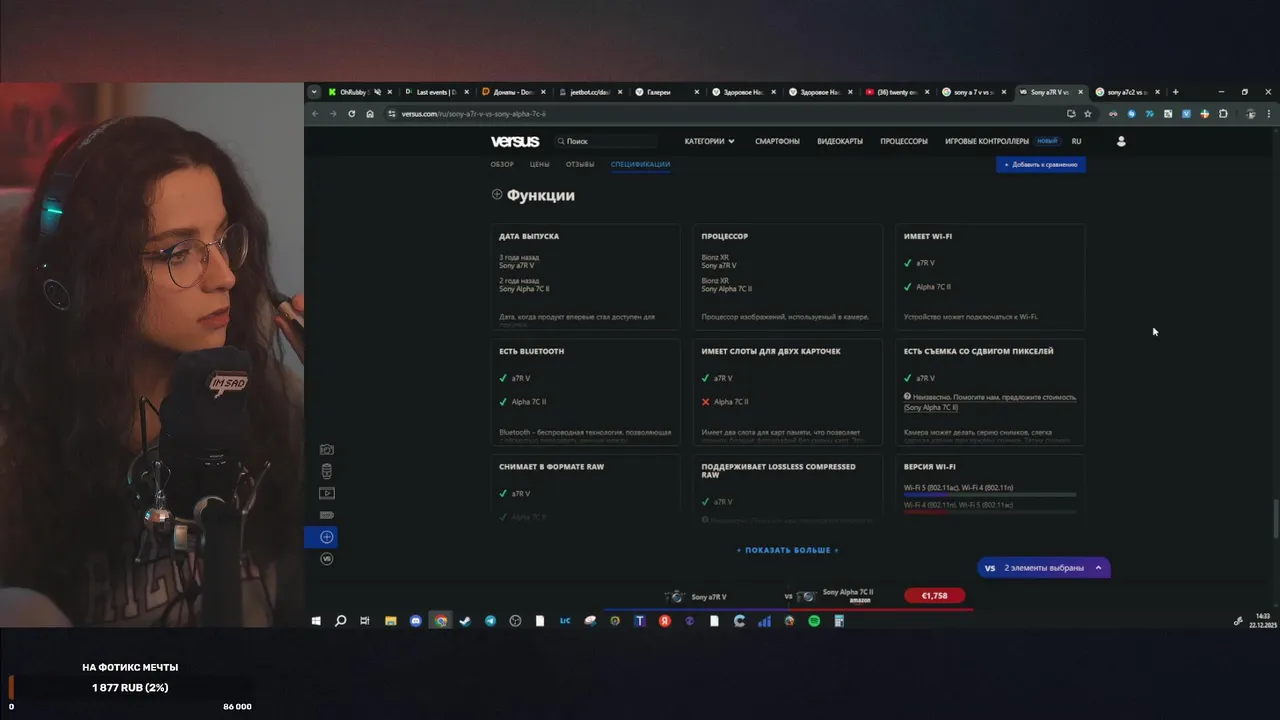Expand the КАТЕГОРИИ dropdown menu

click(709, 141)
